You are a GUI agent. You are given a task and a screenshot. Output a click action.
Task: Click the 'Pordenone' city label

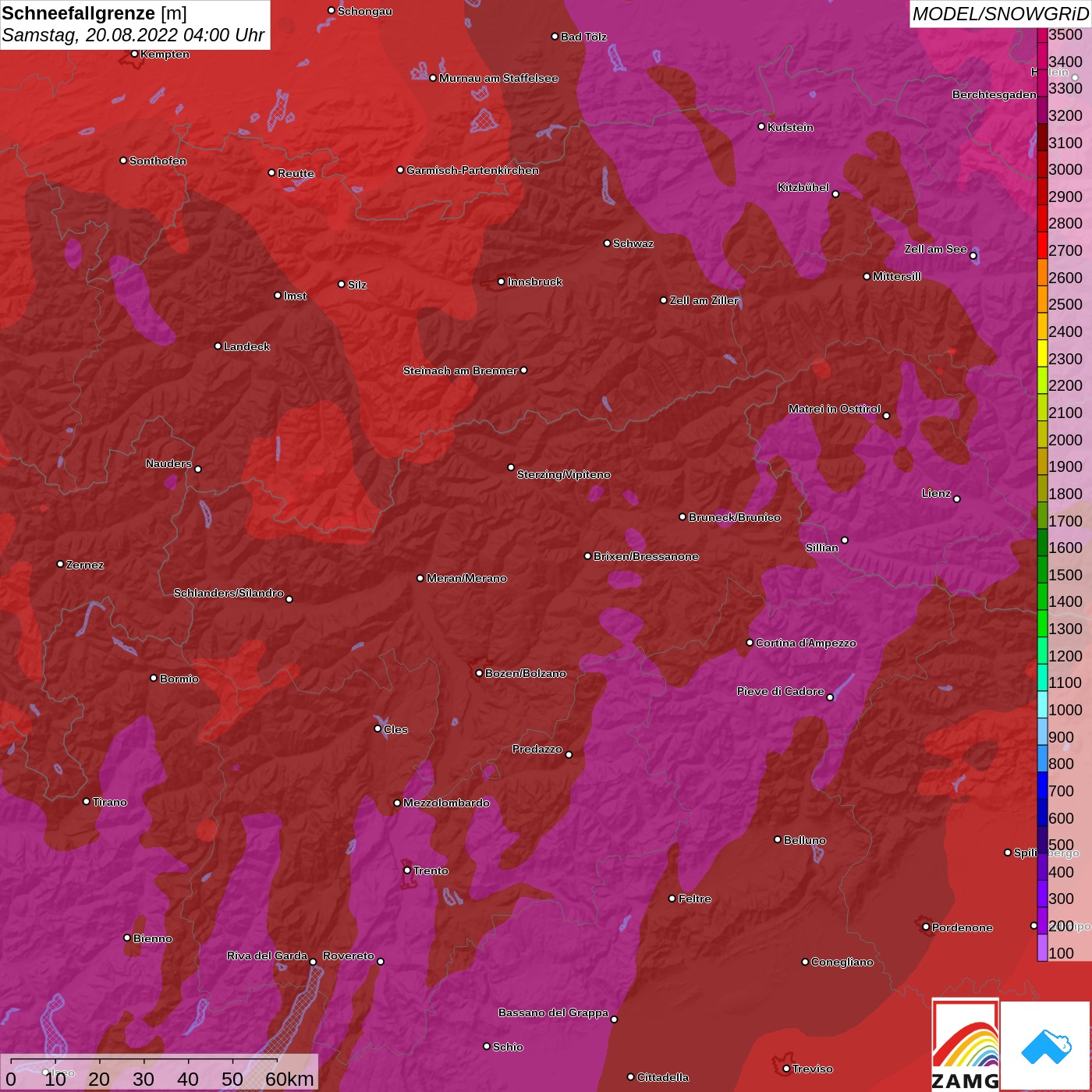[962, 927]
